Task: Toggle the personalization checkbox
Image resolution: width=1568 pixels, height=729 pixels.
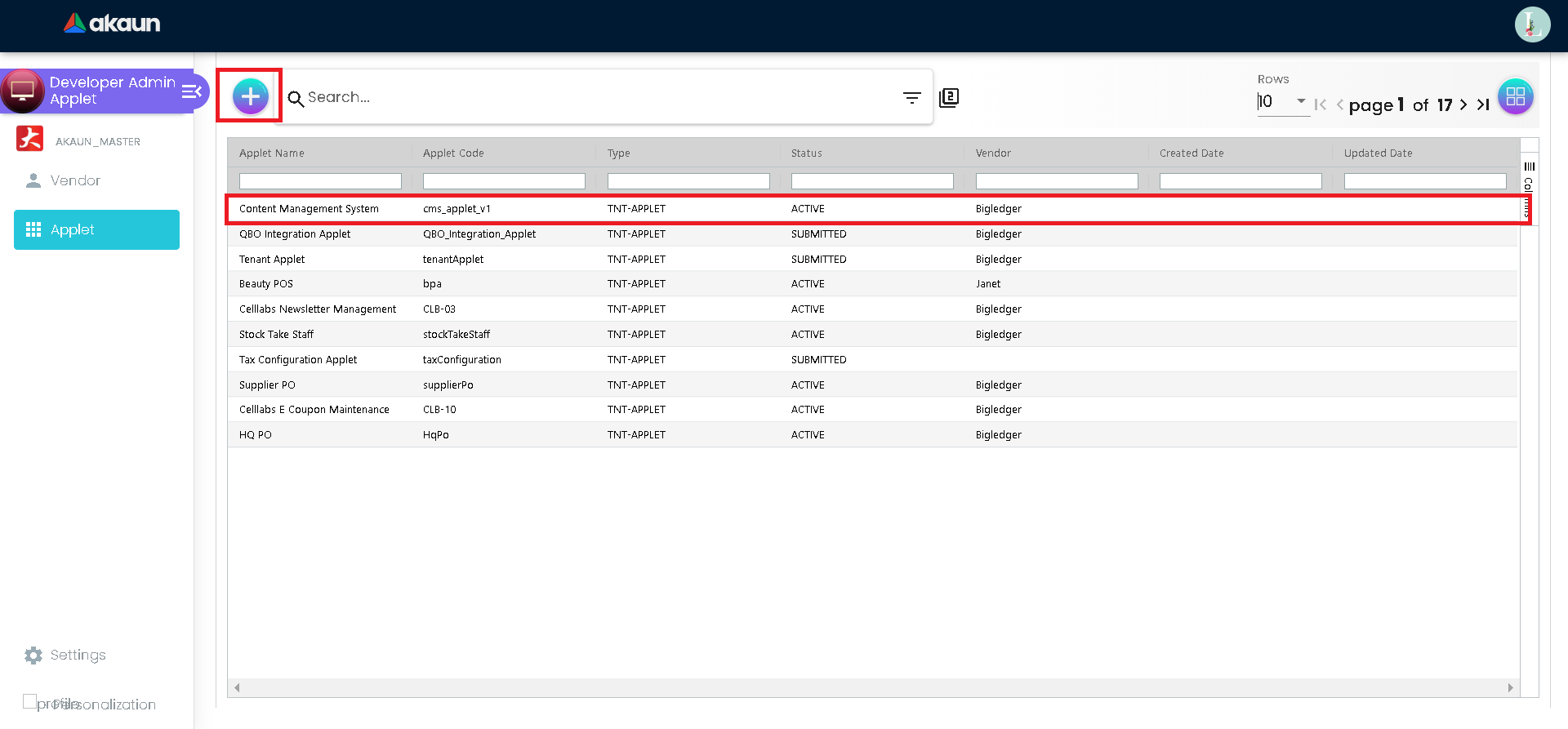Action: [x=30, y=701]
